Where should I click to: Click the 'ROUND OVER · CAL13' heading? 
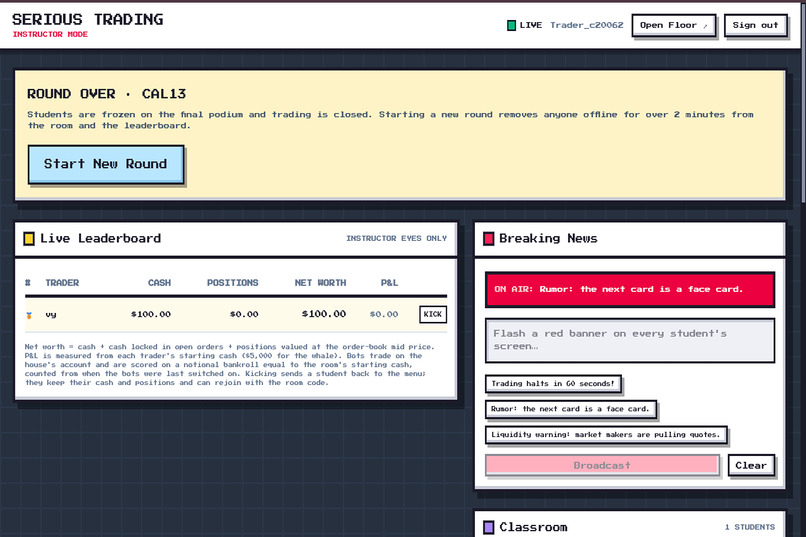click(x=106, y=94)
